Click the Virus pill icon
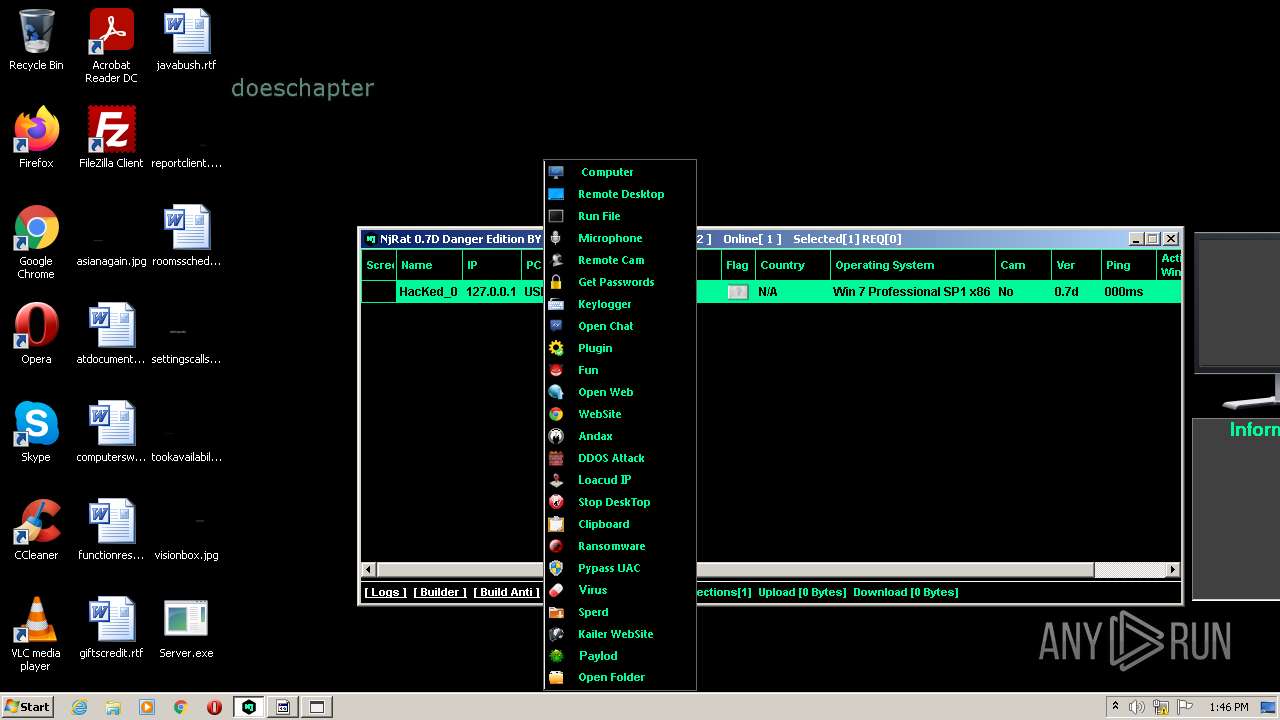Image resolution: width=1280 pixels, height=720 pixels. 556,590
